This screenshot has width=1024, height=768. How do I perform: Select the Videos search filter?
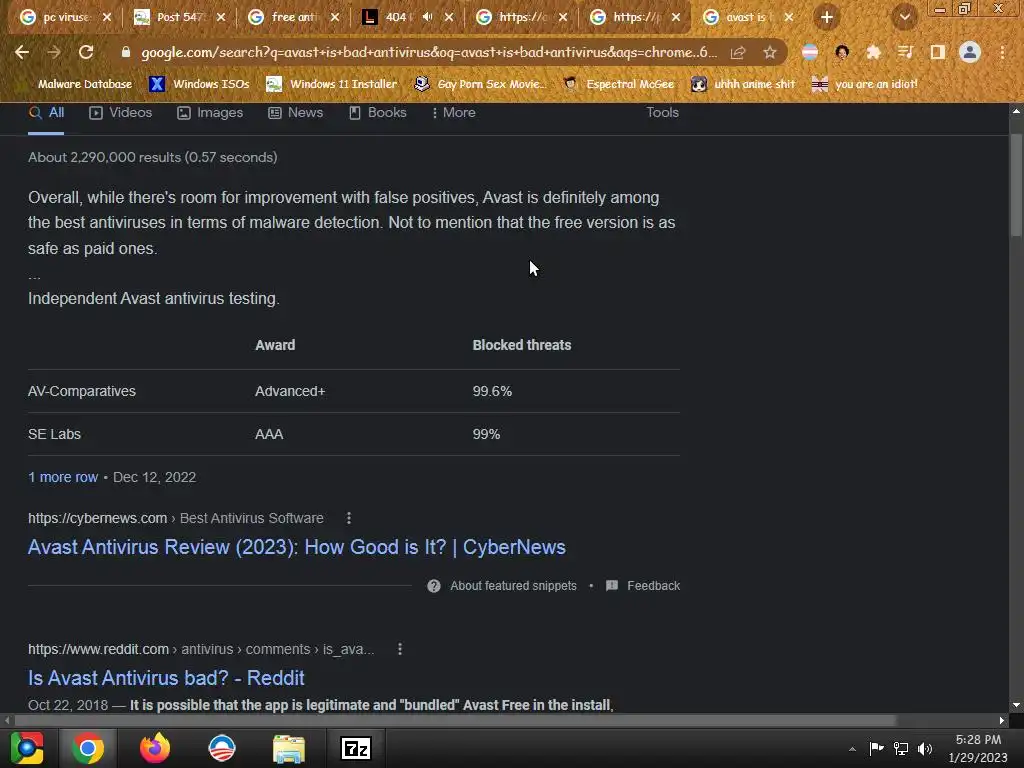121,112
